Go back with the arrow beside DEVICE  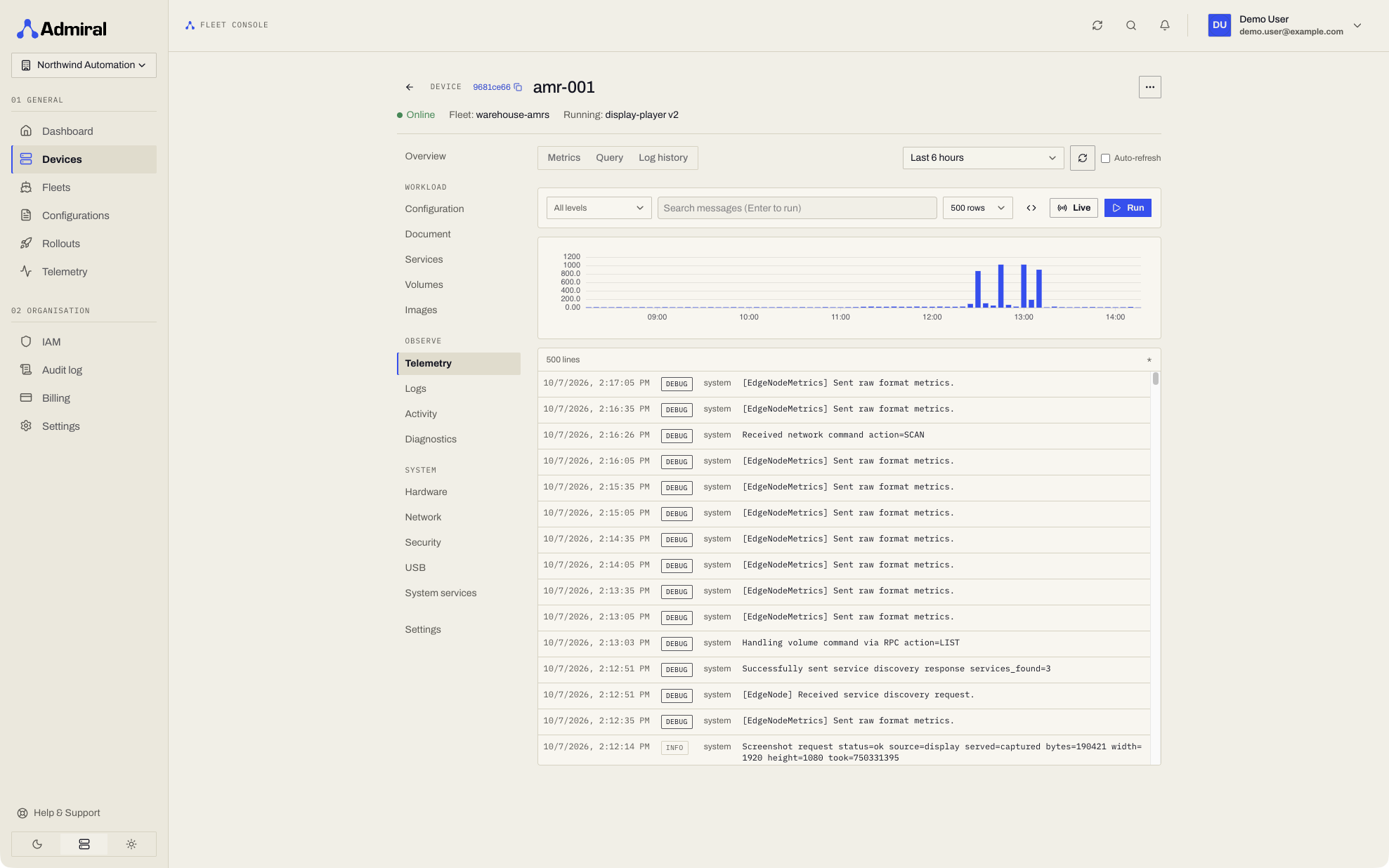410,87
